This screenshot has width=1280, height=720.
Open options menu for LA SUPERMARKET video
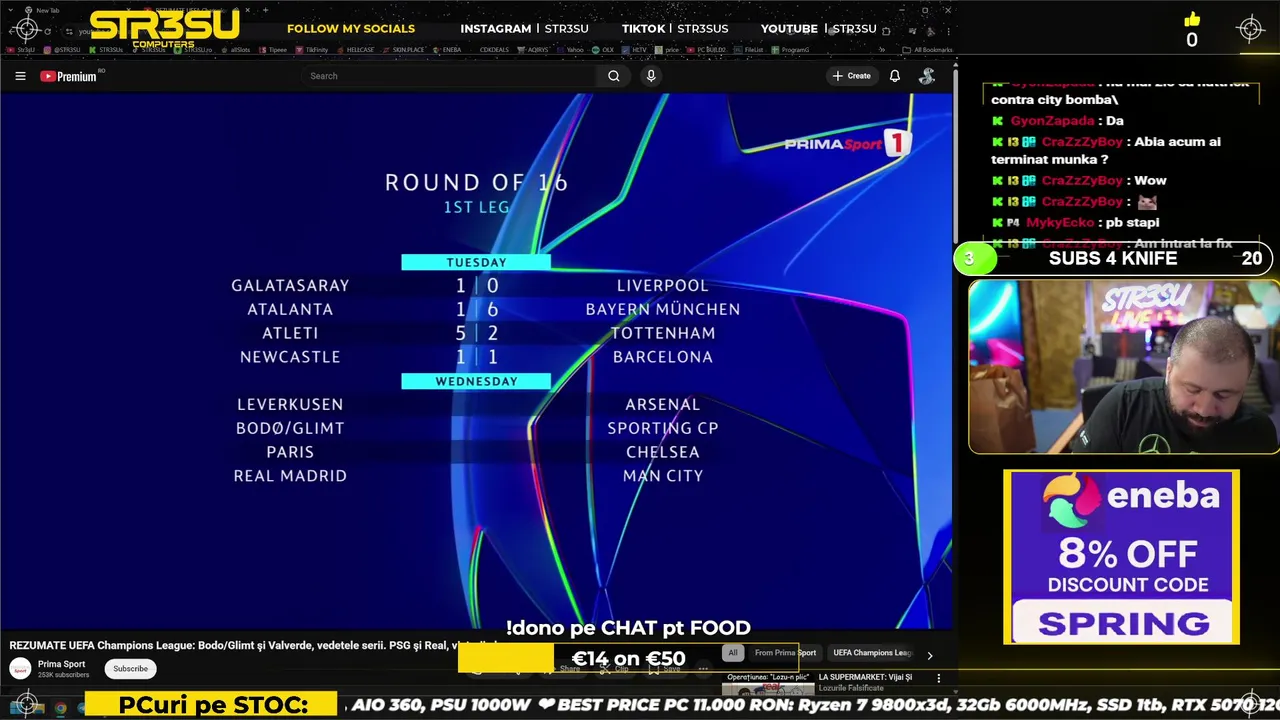click(x=938, y=678)
